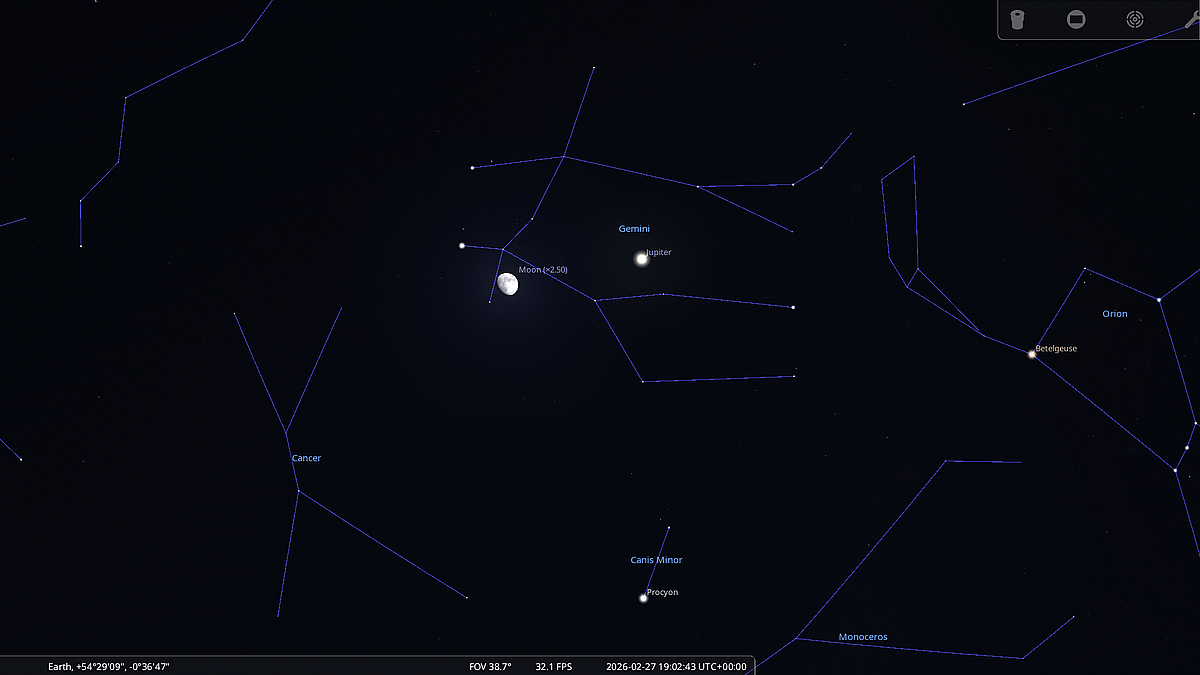1200x675 pixels.
Task: Select the small star above Canis Minor label
Action: click(668, 527)
